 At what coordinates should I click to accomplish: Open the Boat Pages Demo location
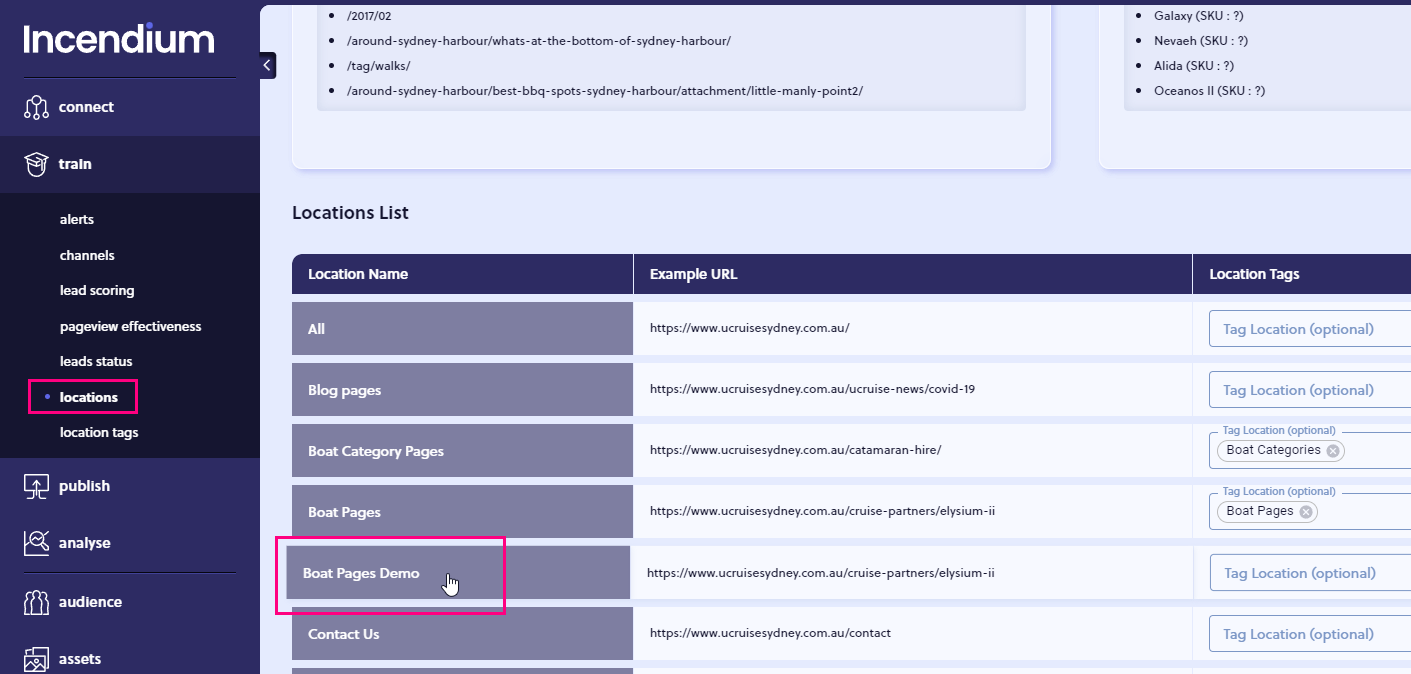(x=458, y=573)
